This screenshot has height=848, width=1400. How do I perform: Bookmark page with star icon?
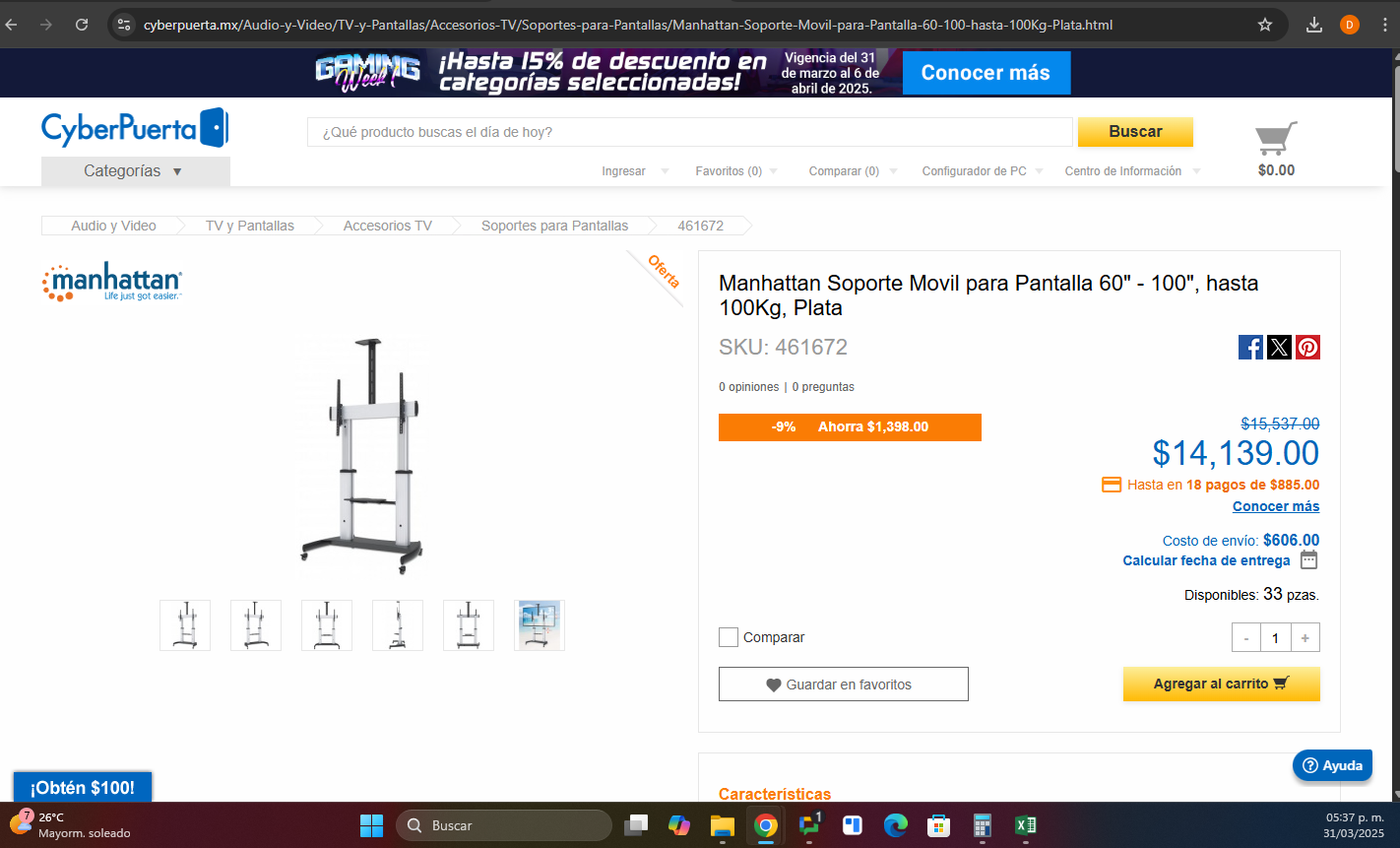coord(1265,25)
